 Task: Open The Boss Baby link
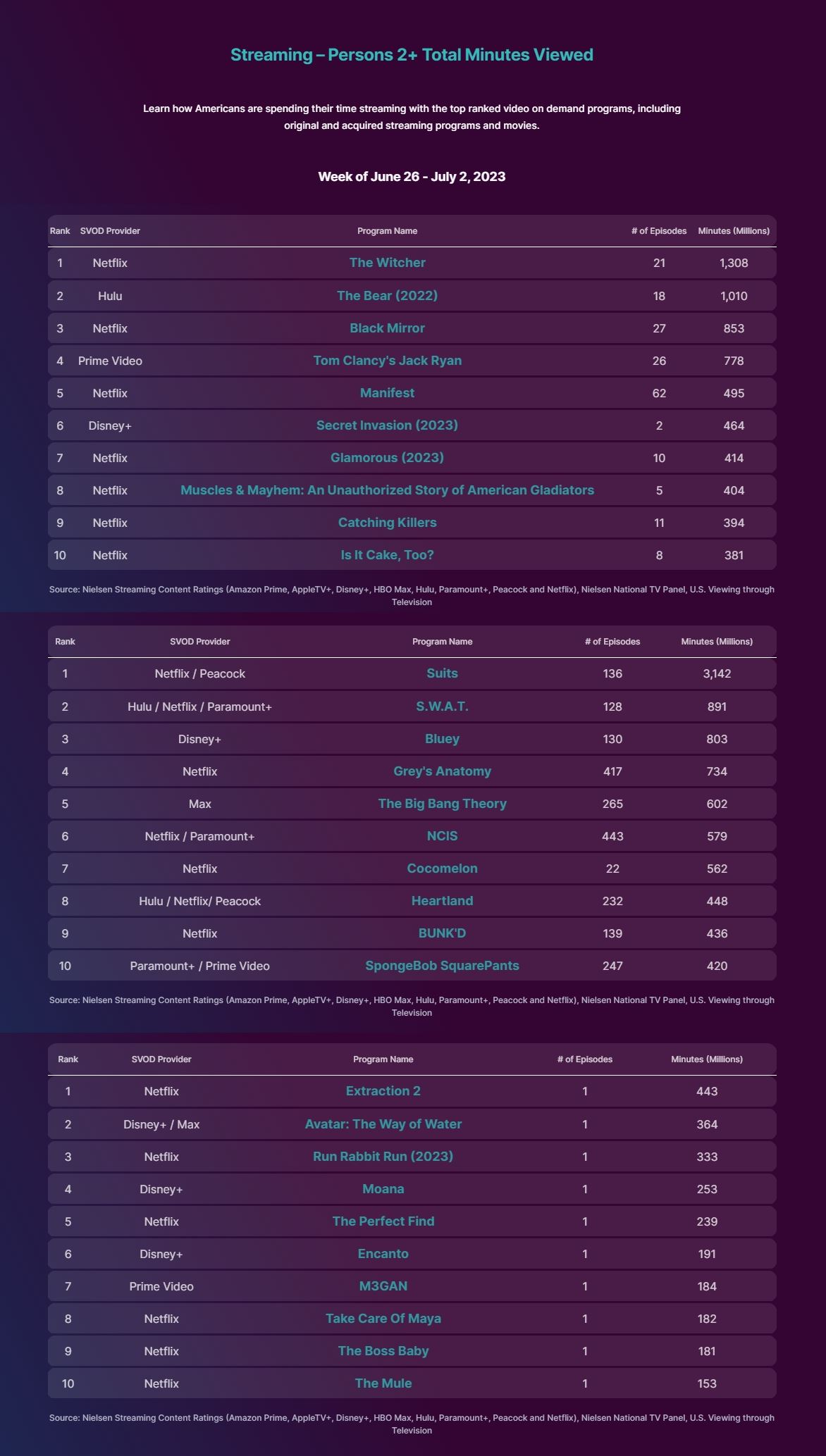[383, 1351]
